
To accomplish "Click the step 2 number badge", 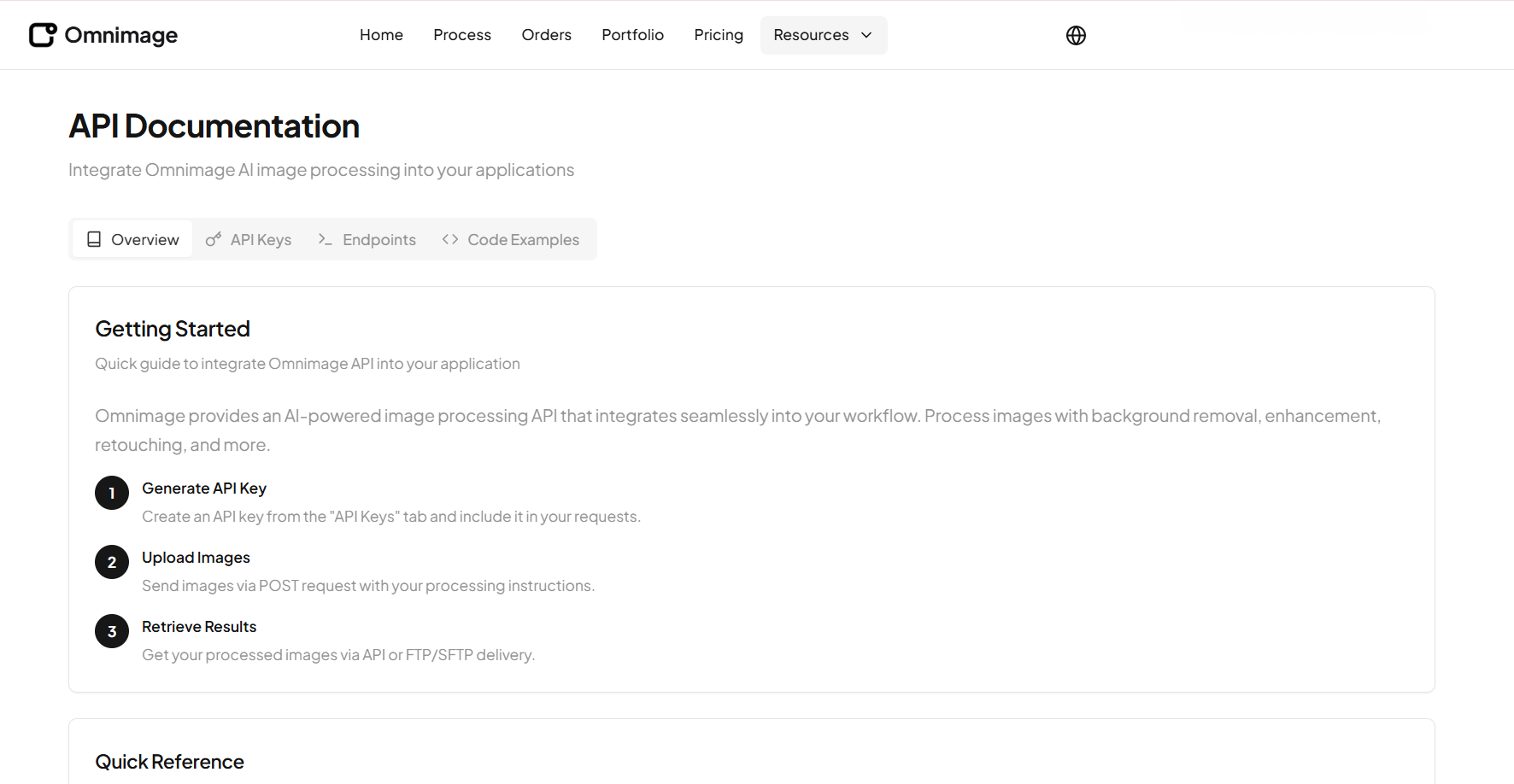I will [x=112, y=562].
